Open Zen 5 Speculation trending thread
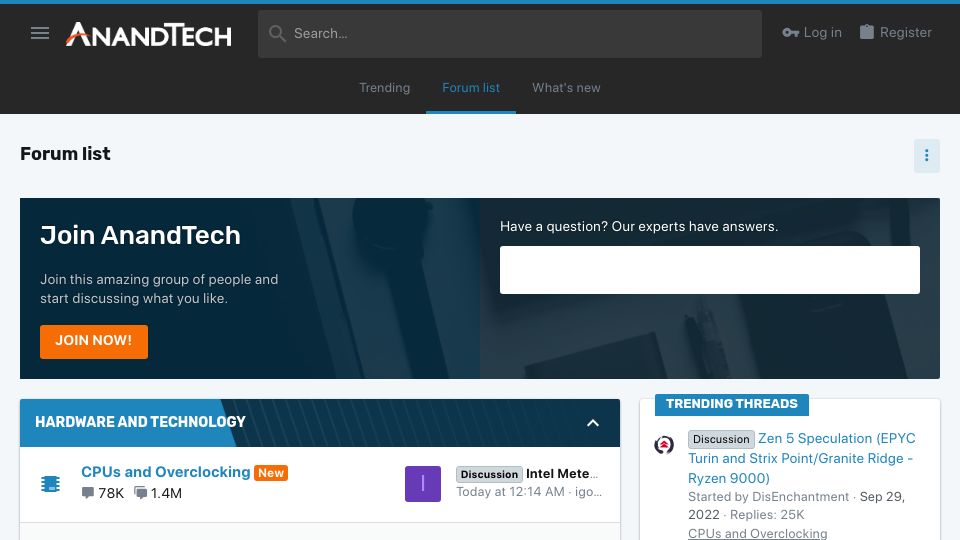The width and height of the screenshot is (960, 540). pyautogui.click(x=802, y=459)
